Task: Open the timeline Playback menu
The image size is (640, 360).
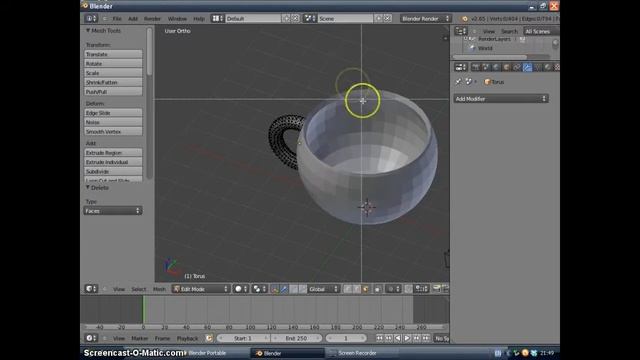Action: tap(187, 338)
